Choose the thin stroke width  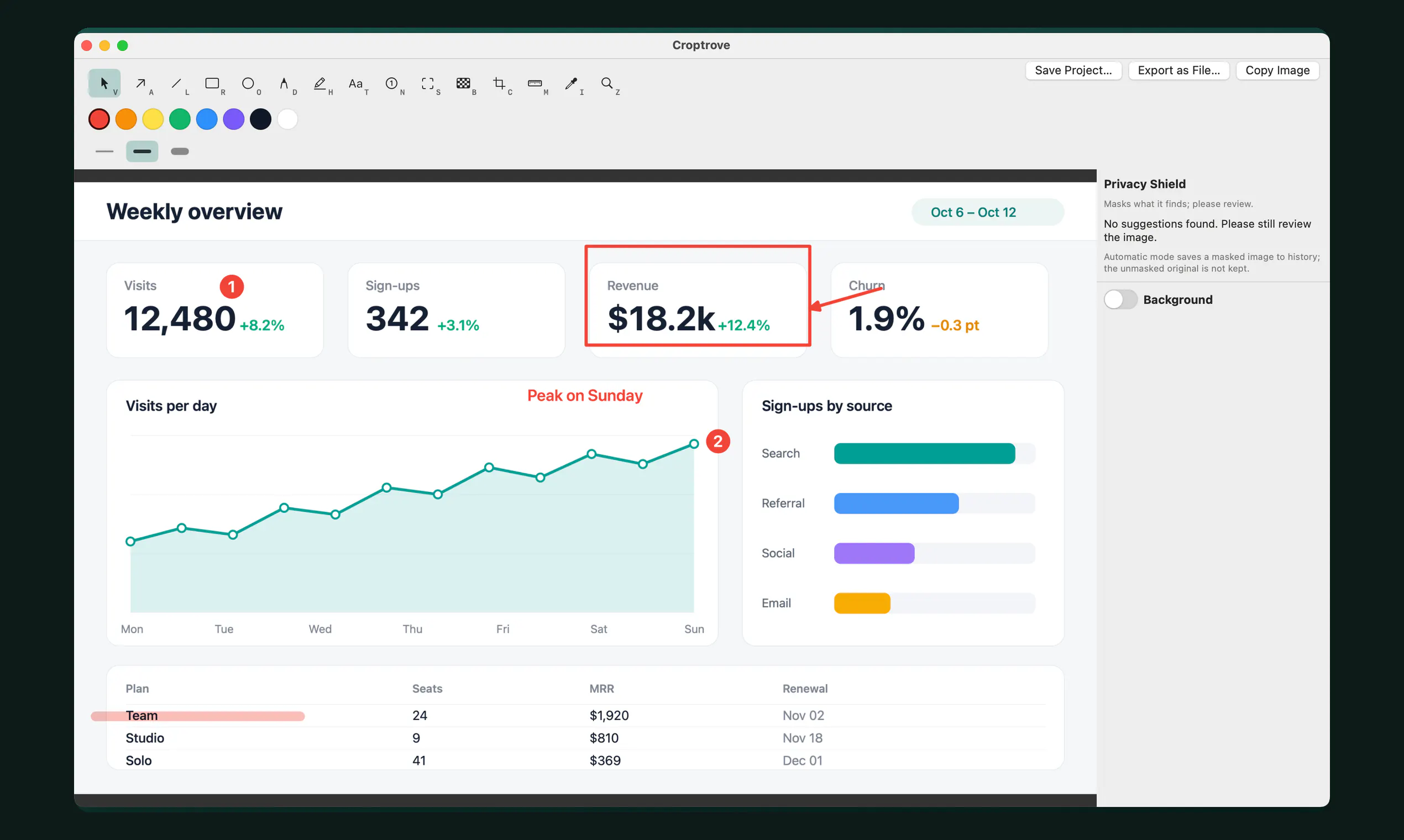[x=104, y=151]
